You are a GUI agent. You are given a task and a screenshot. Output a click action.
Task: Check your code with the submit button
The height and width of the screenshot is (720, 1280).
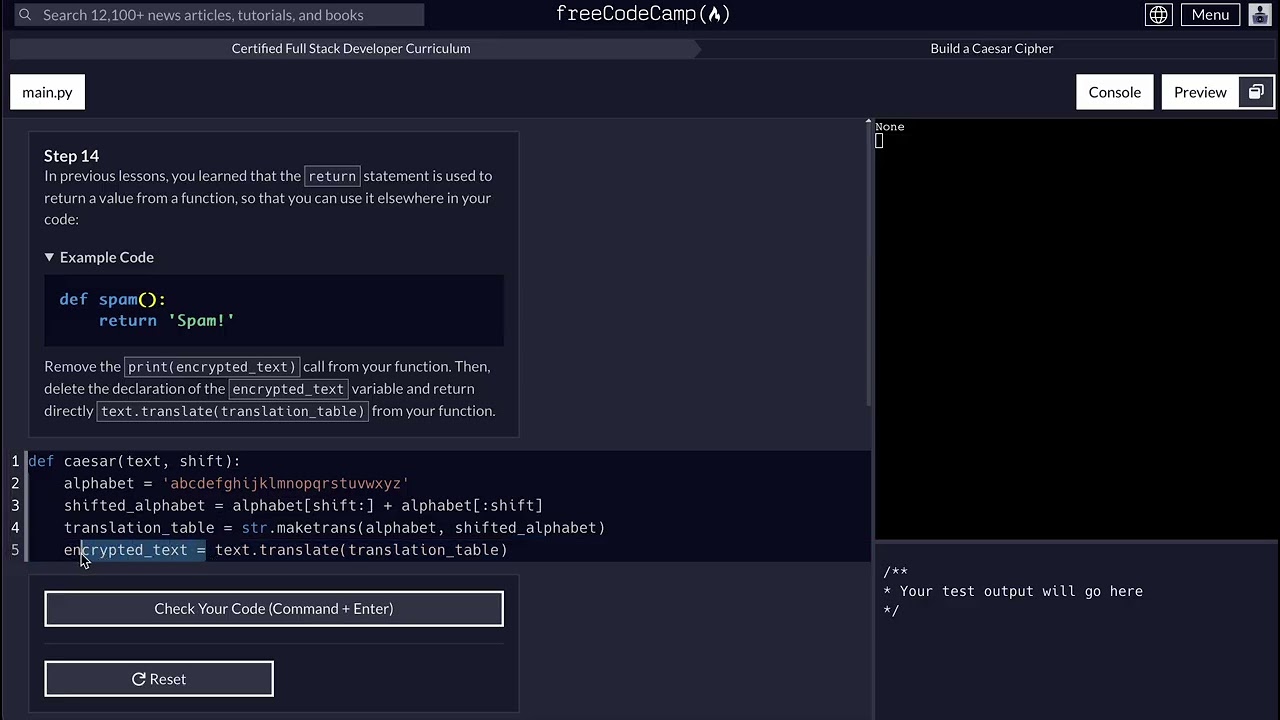[x=274, y=608]
